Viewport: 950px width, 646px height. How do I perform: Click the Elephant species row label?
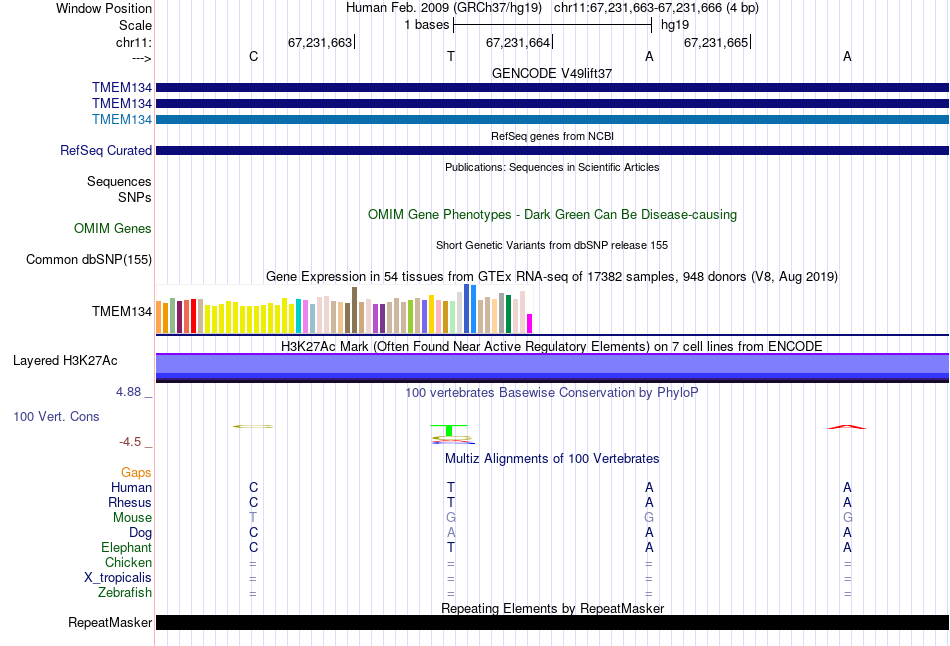pyautogui.click(x=126, y=548)
